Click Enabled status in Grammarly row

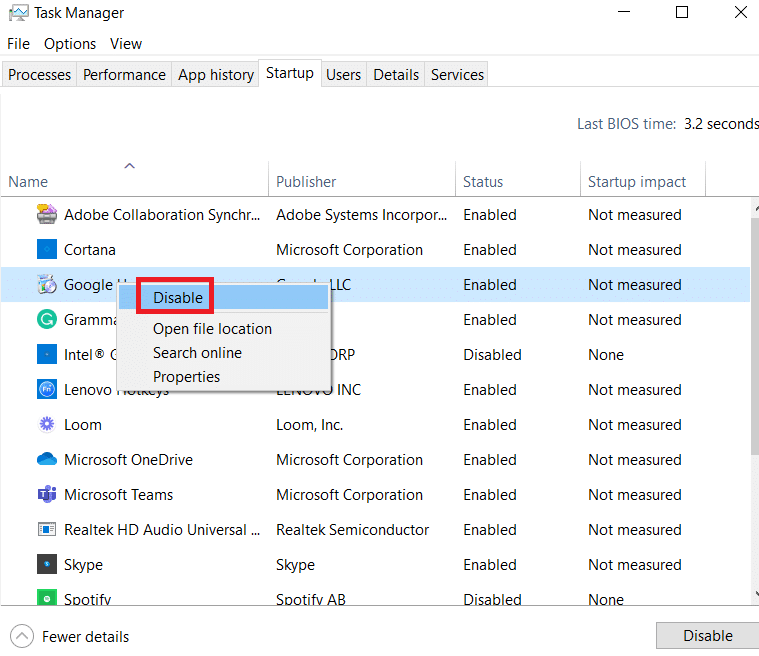[x=490, y=320]
